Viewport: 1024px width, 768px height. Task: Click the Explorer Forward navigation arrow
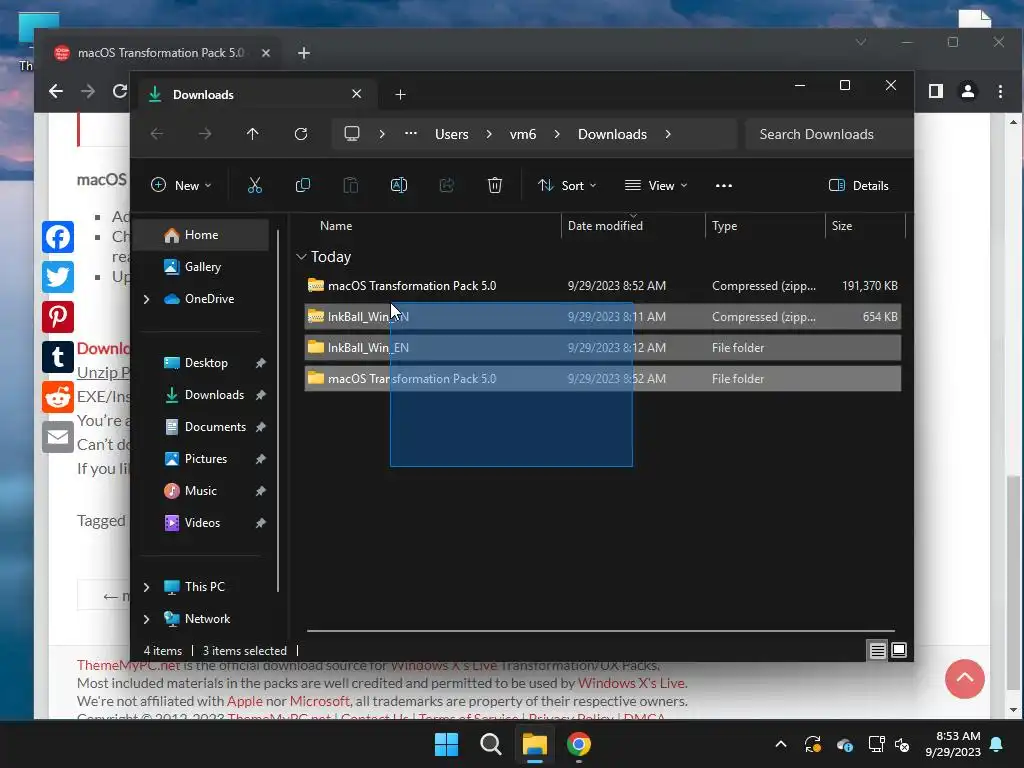click(x=205, y=134)
